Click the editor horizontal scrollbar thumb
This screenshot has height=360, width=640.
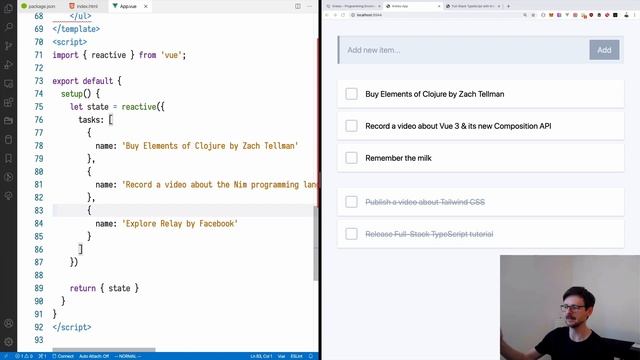(x=104, y=350)
